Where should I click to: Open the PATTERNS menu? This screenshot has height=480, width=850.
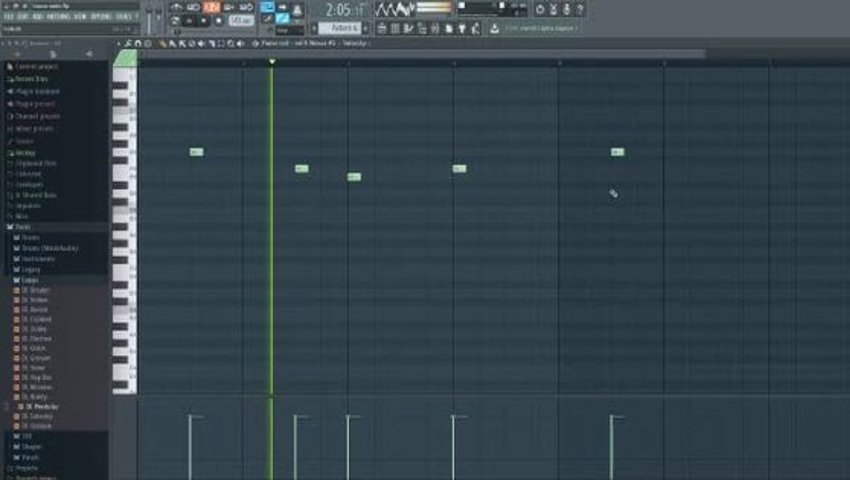(58, 17)
